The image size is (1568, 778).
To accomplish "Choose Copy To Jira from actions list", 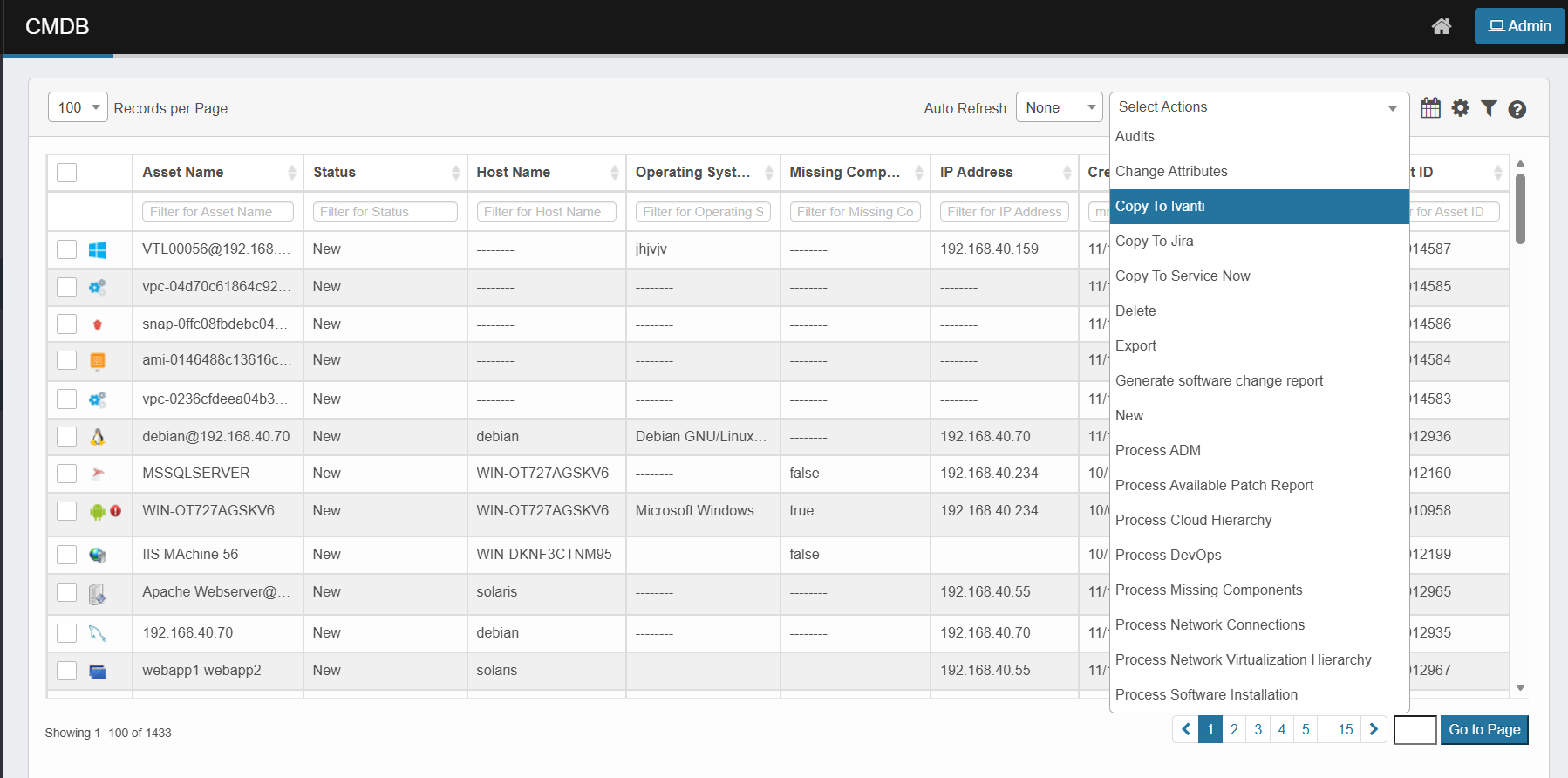I will tap(1155, 242).
